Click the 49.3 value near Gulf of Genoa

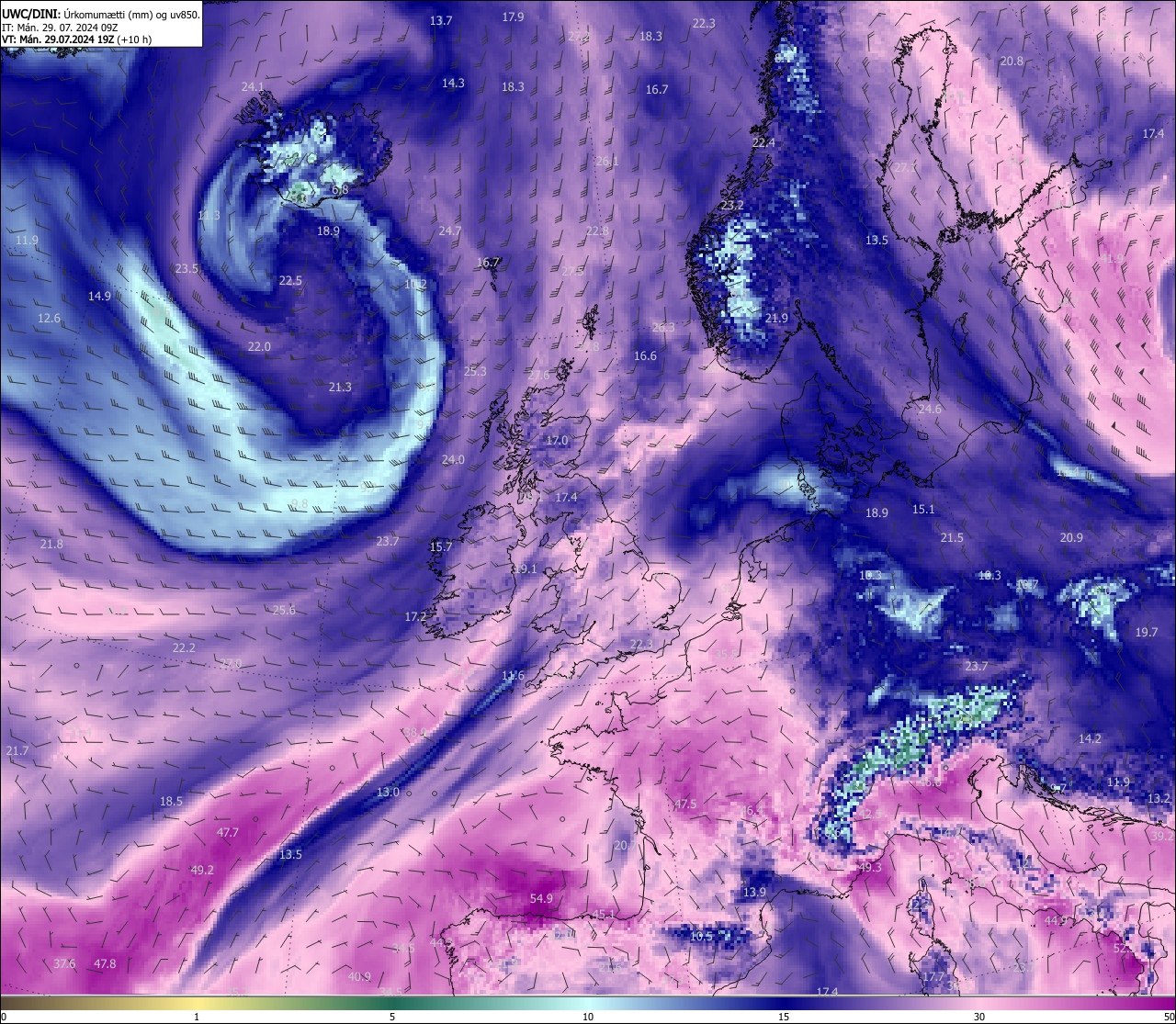(870, 867)
